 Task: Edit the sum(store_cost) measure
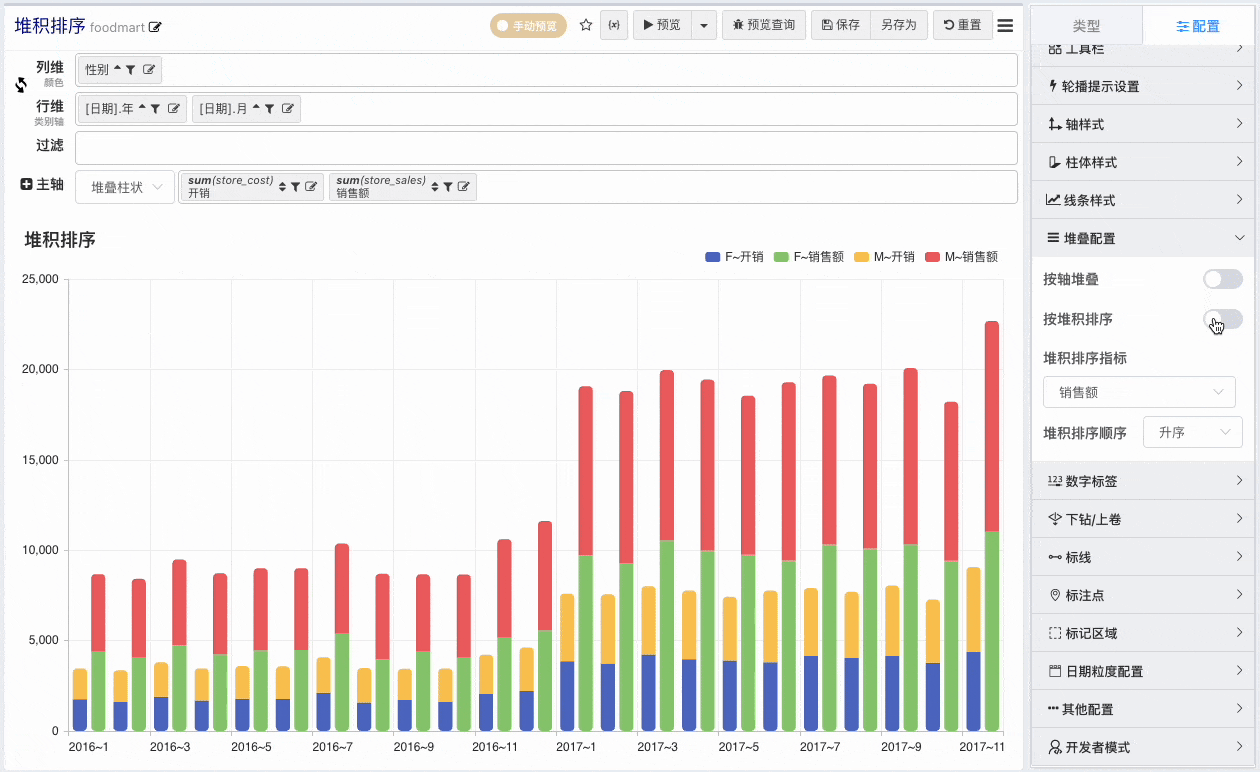(311, 187)
